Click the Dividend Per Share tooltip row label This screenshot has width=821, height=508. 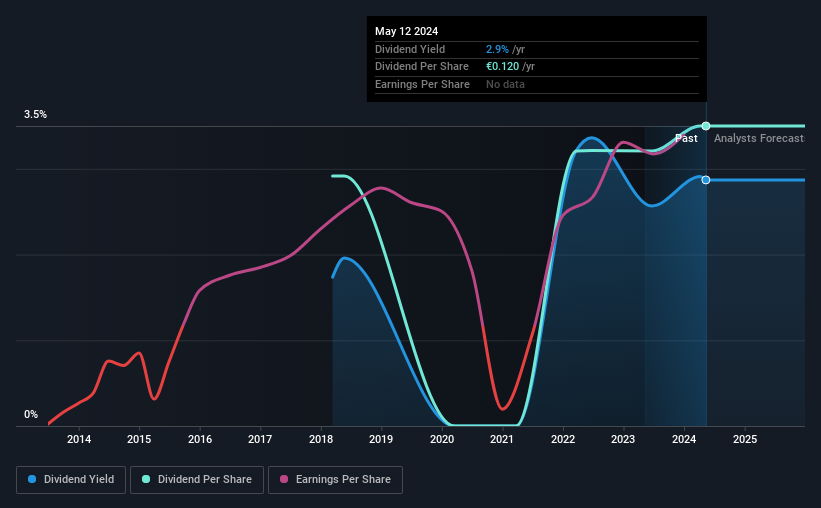coord(421,67)
